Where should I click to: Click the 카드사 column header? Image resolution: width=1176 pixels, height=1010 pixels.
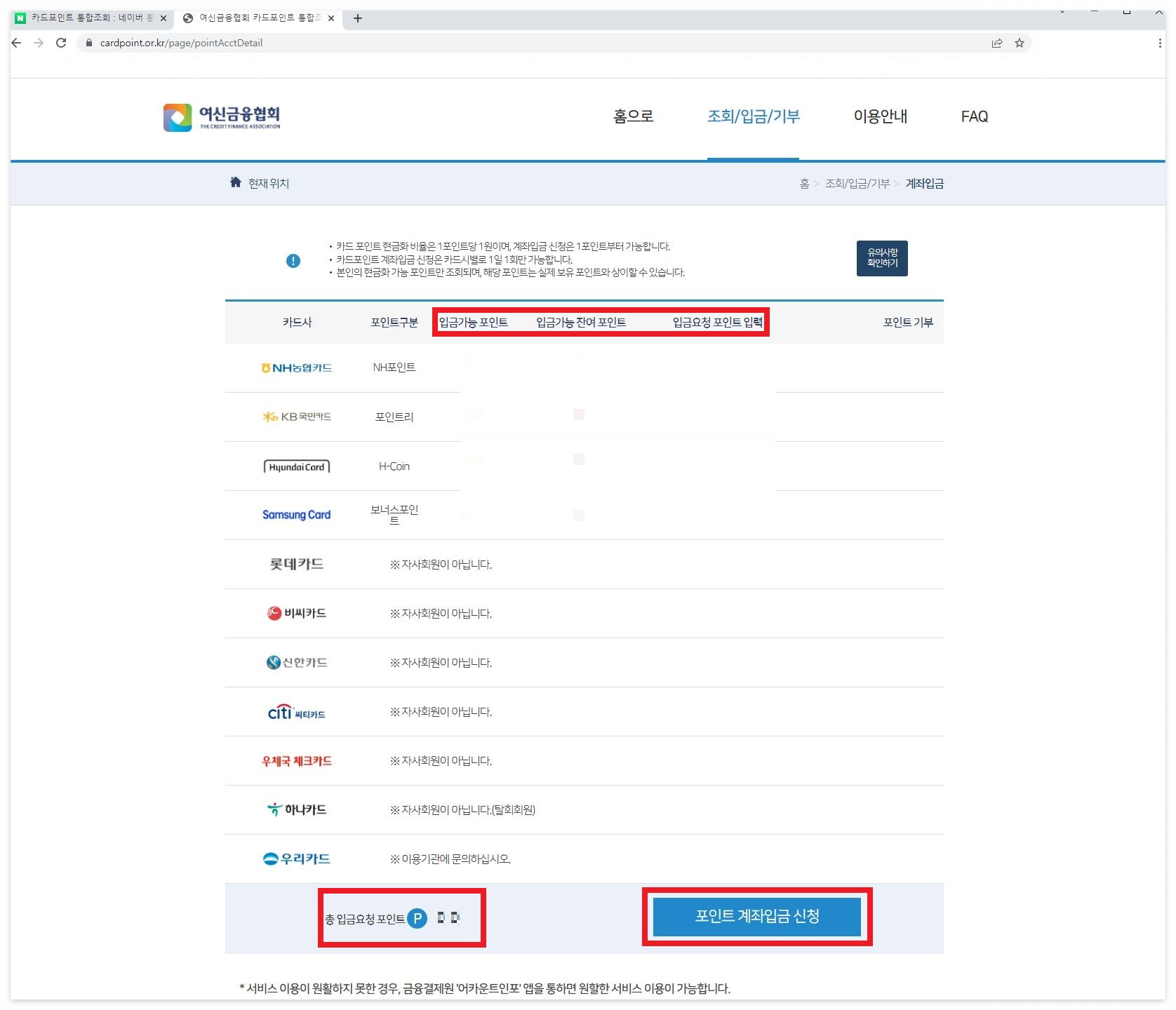tap(297, 323)
